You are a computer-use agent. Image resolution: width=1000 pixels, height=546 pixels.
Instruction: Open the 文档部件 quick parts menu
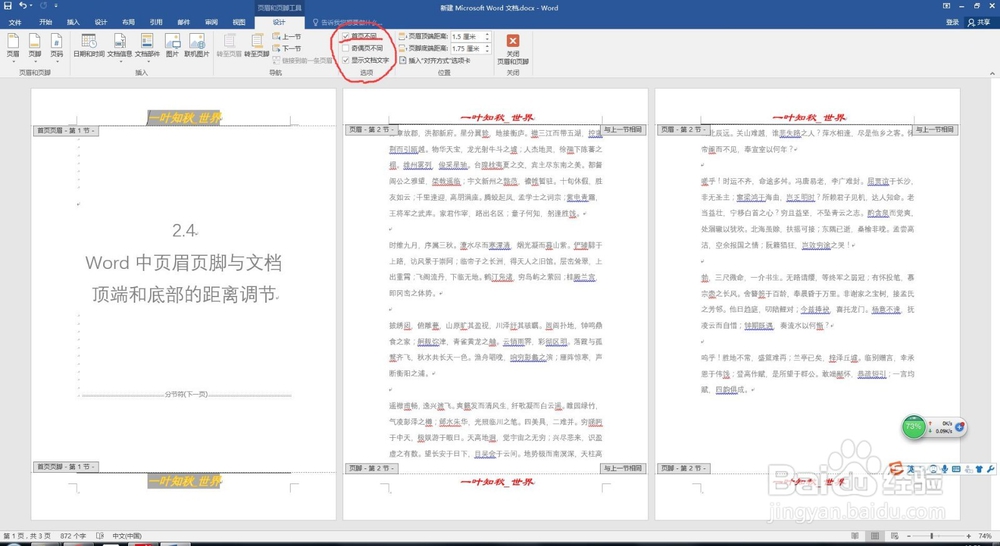pos(147,47)
